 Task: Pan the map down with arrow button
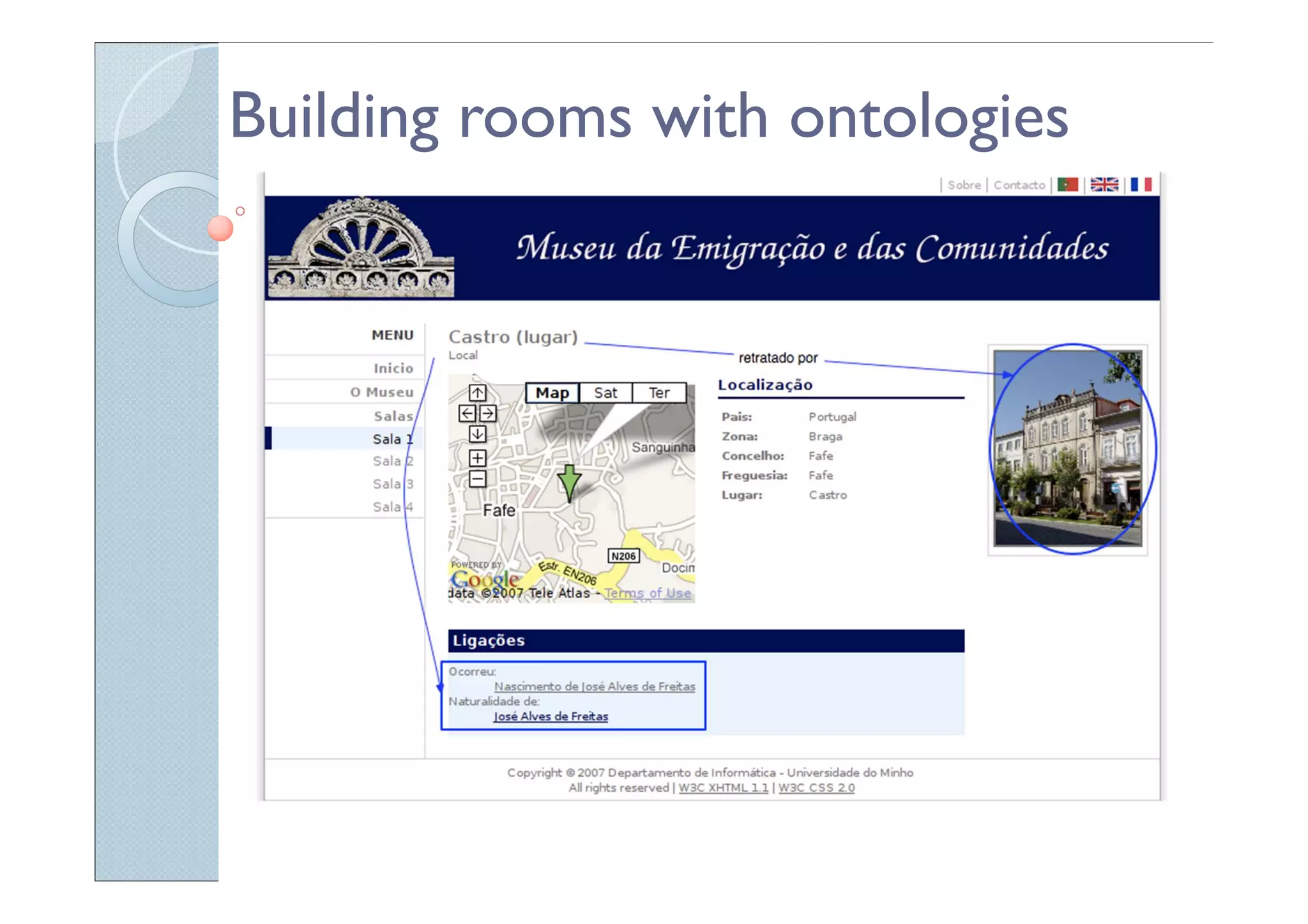click(478, 434)
